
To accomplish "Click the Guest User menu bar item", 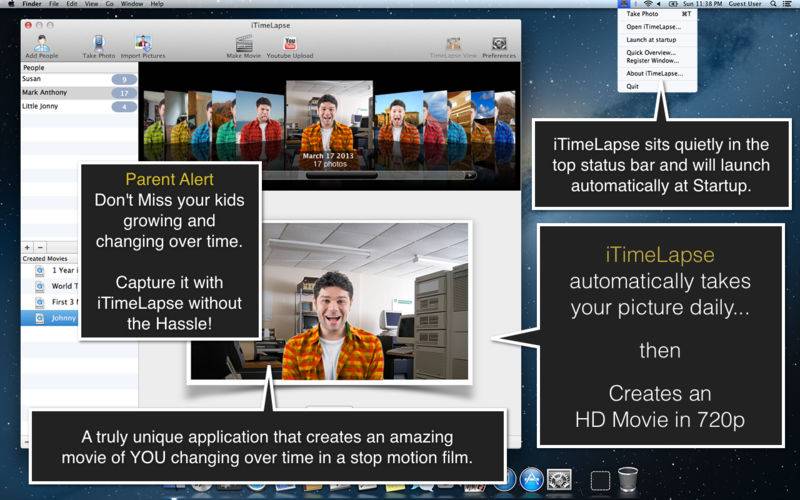I will coord(745,4).
